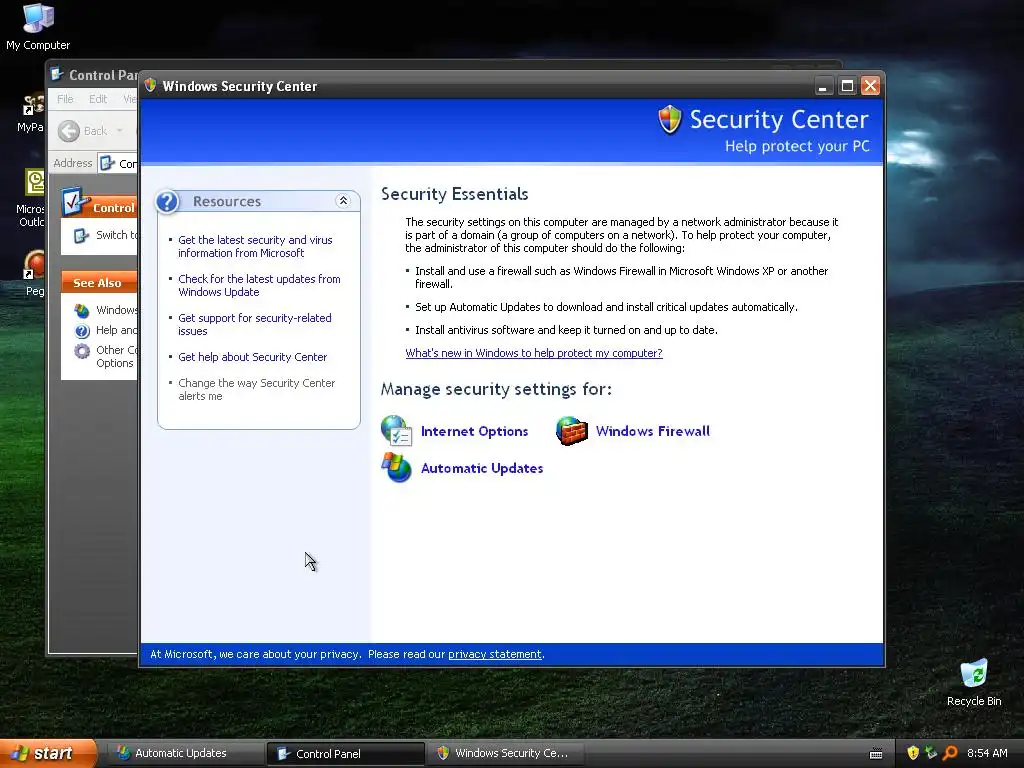Switch to Control Panel taskbar button
Image resolution: width=1024 pixels, height=768 pixels.
pos(345,754)
